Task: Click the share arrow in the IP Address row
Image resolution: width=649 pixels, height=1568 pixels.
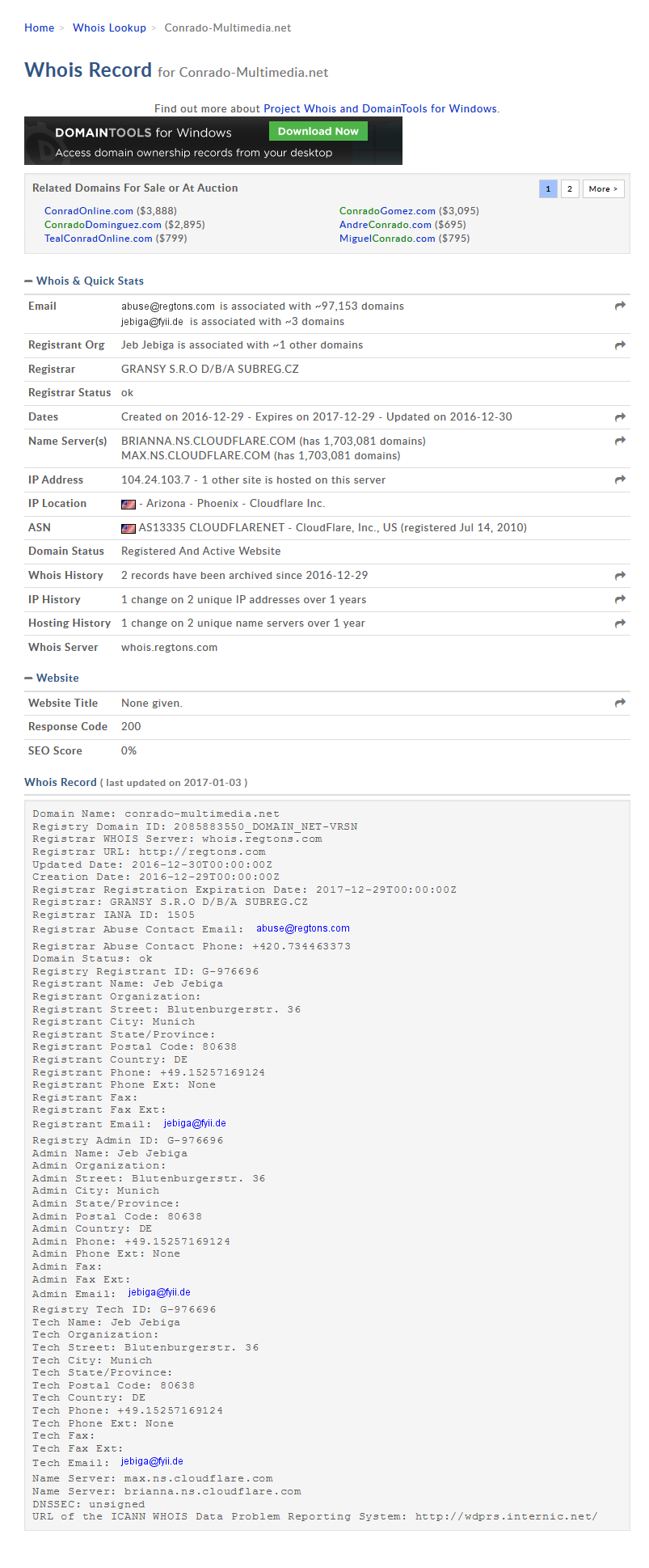Action: tap(620, 480)
